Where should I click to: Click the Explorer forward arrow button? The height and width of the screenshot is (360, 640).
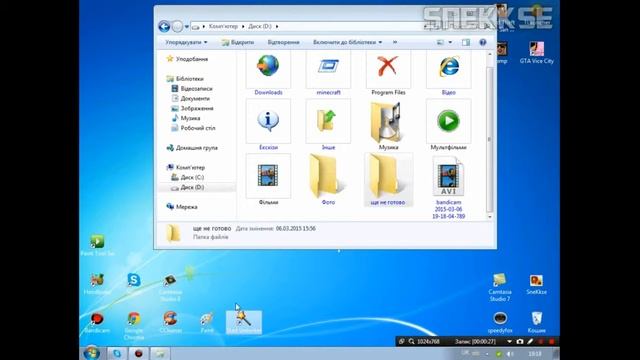point(177,27)
